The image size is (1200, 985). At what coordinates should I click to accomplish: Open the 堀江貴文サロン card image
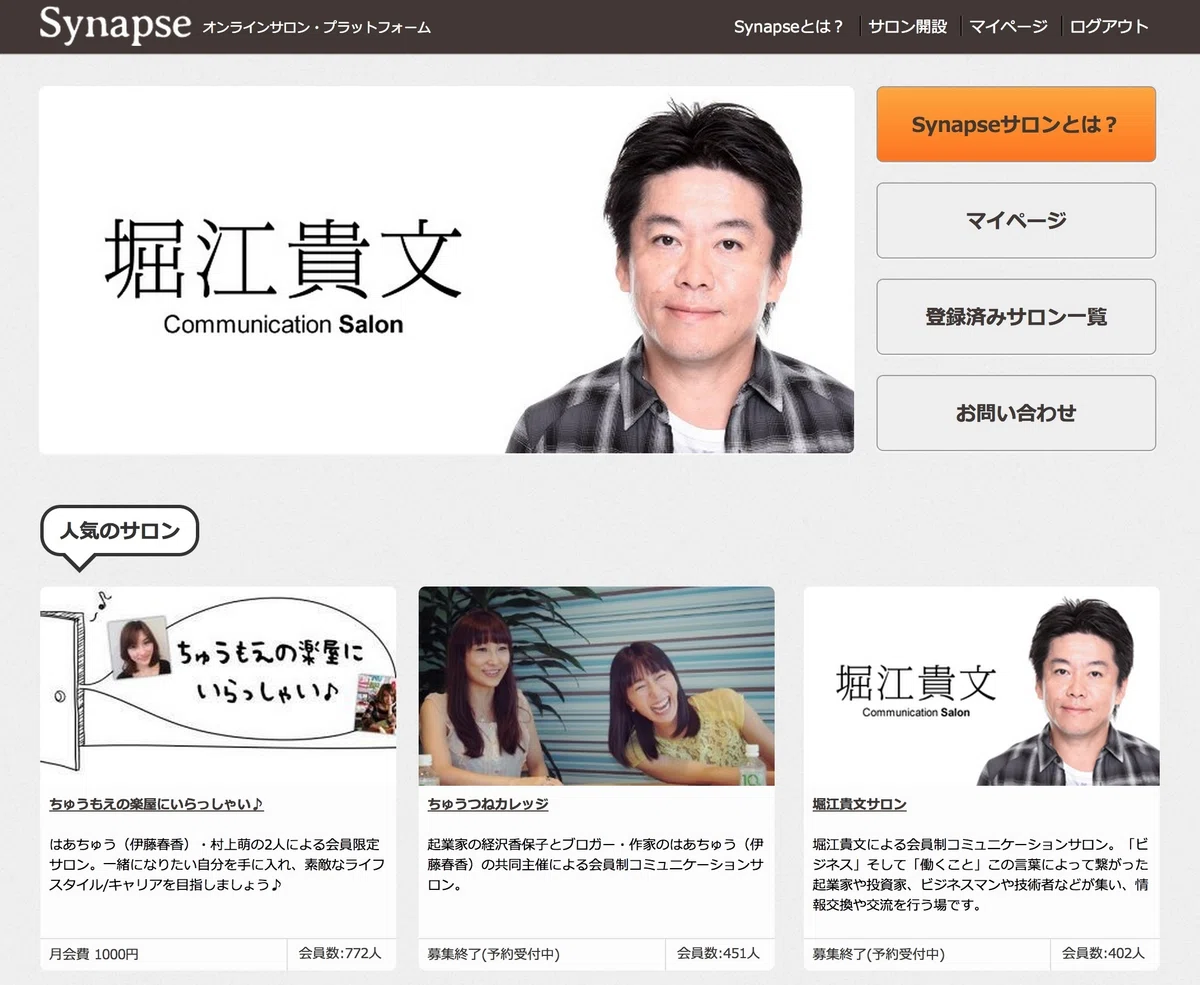tap(981, 685)
